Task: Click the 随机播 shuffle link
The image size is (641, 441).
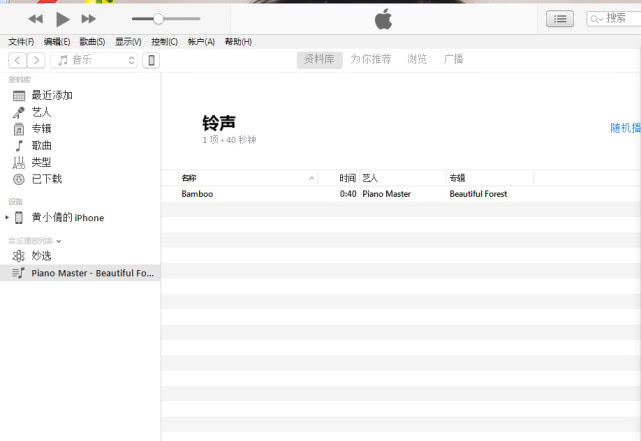Action: click(625, 128)
